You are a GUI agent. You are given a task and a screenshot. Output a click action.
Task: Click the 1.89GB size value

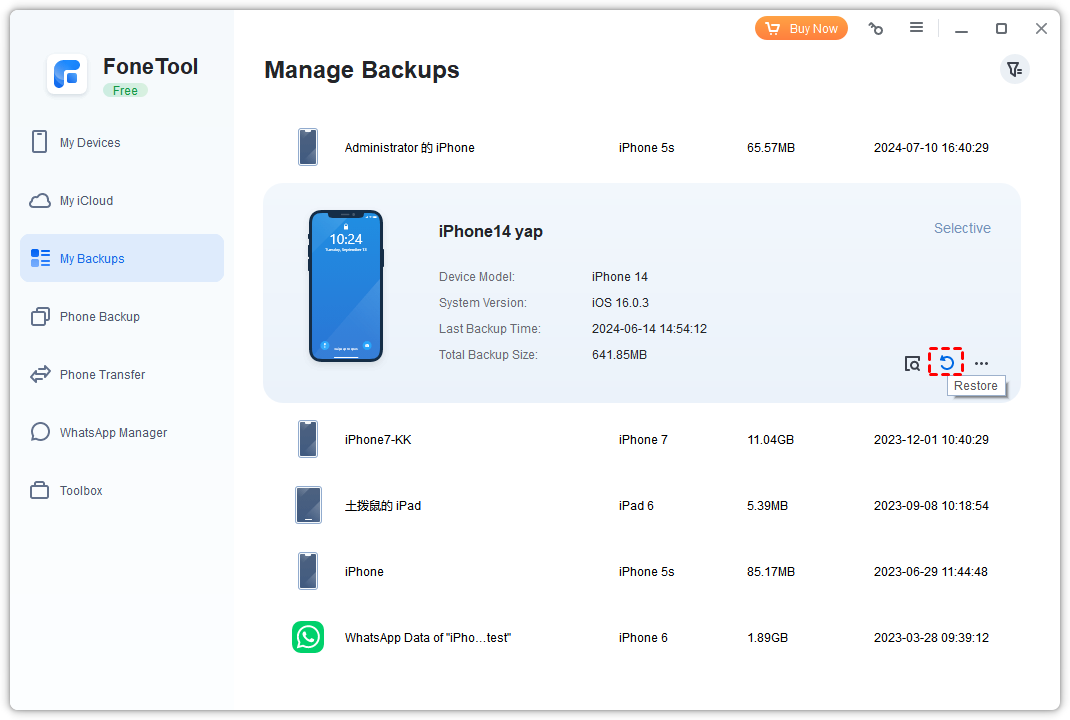pyautogui.click(x=768, y=637)
